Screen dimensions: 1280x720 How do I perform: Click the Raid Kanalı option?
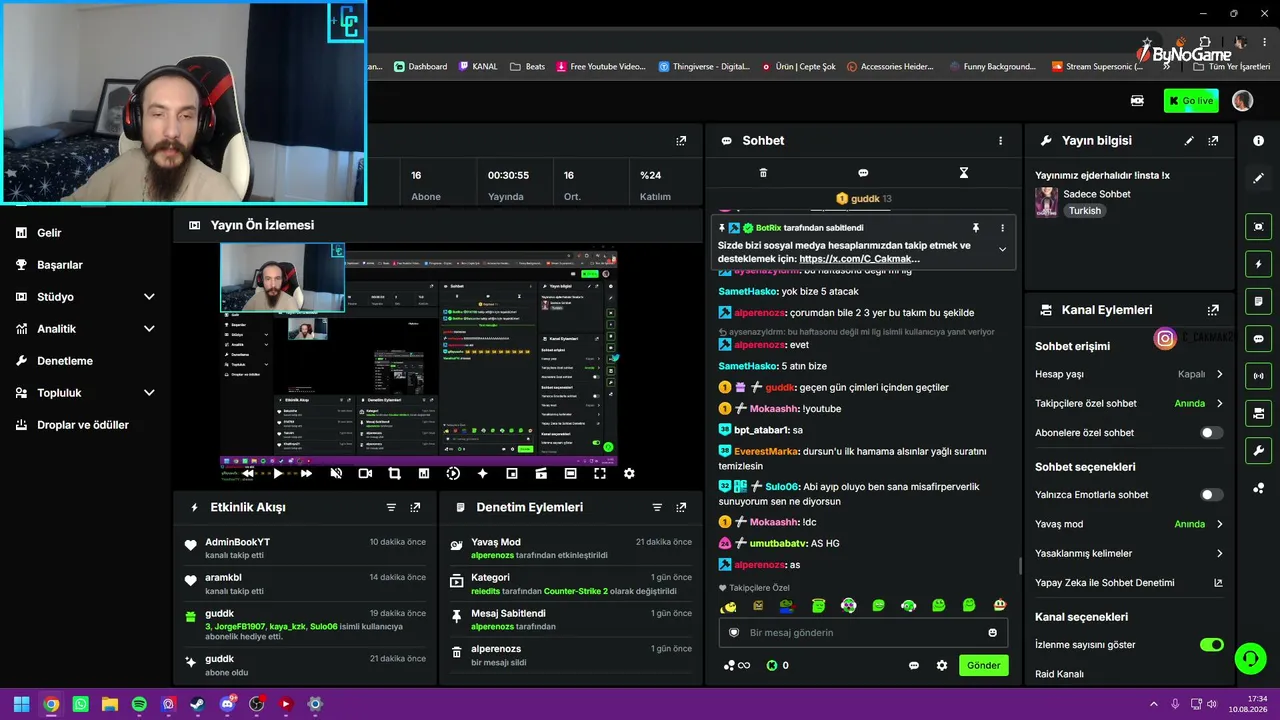1059,674
